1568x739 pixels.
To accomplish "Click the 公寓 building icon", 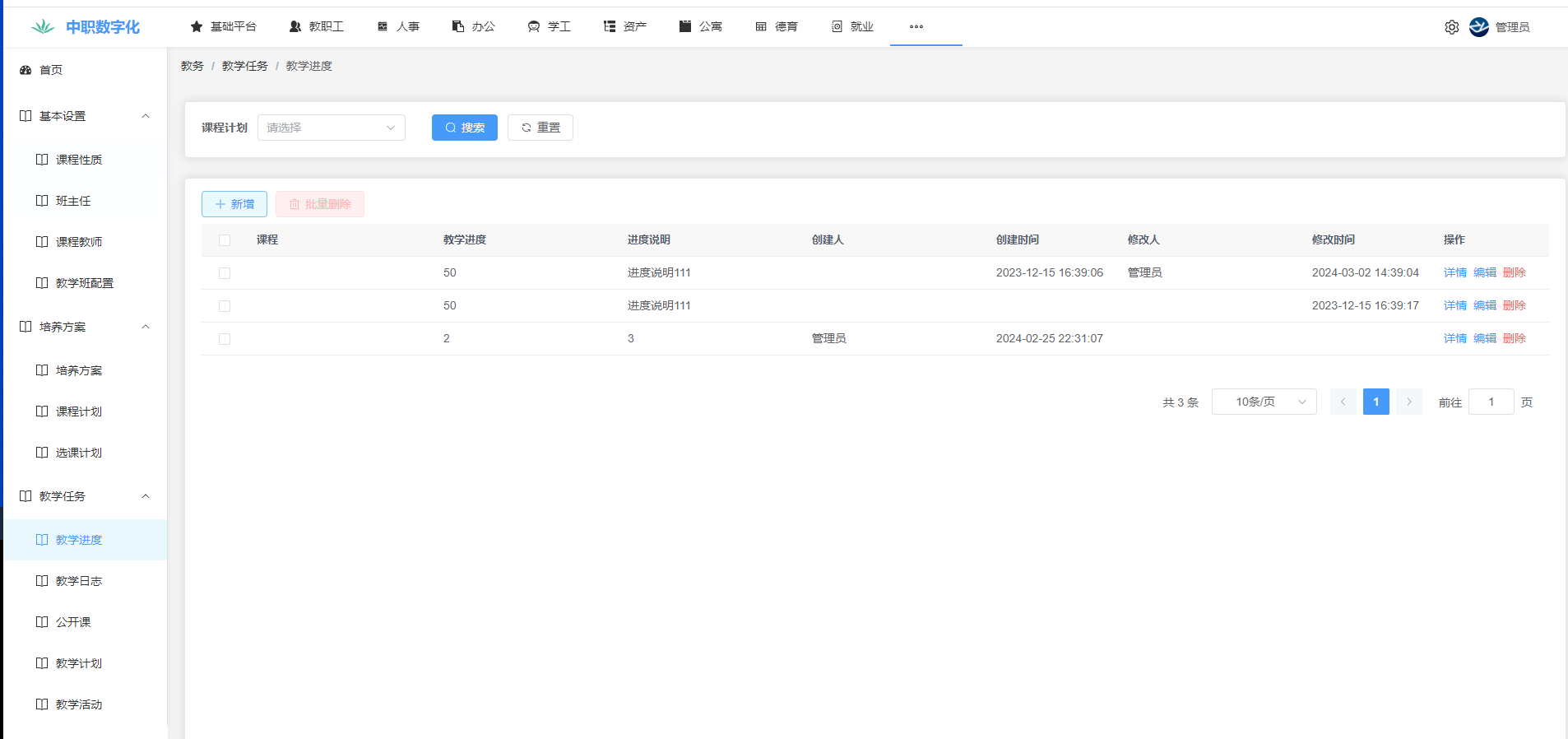I will [x=684, y=27].
